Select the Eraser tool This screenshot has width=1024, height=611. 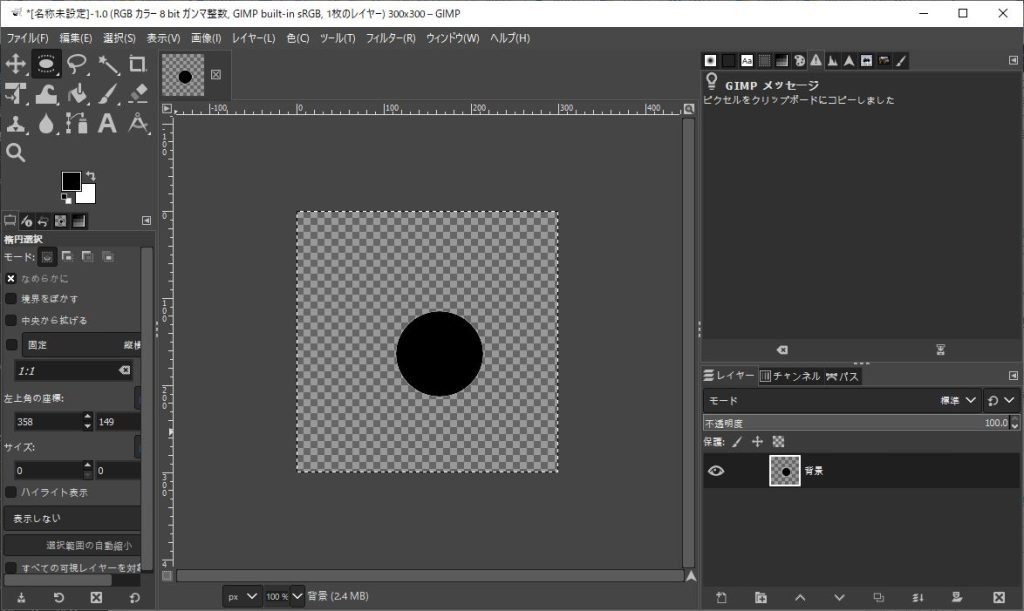pyautogui.click(x=138, y=94)
